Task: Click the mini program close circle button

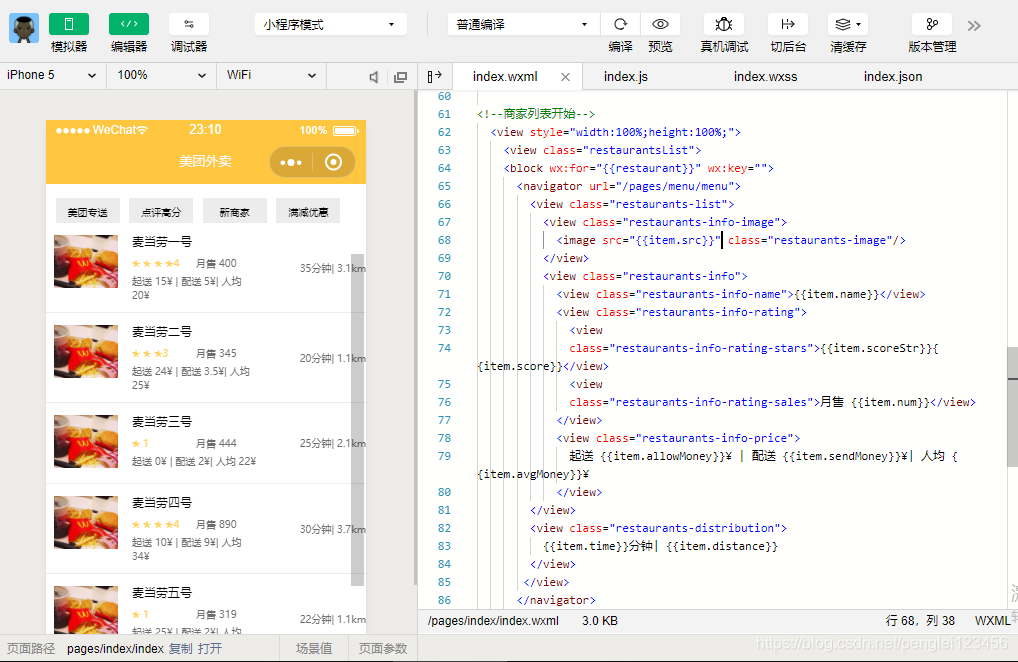Action: (334, 162)
